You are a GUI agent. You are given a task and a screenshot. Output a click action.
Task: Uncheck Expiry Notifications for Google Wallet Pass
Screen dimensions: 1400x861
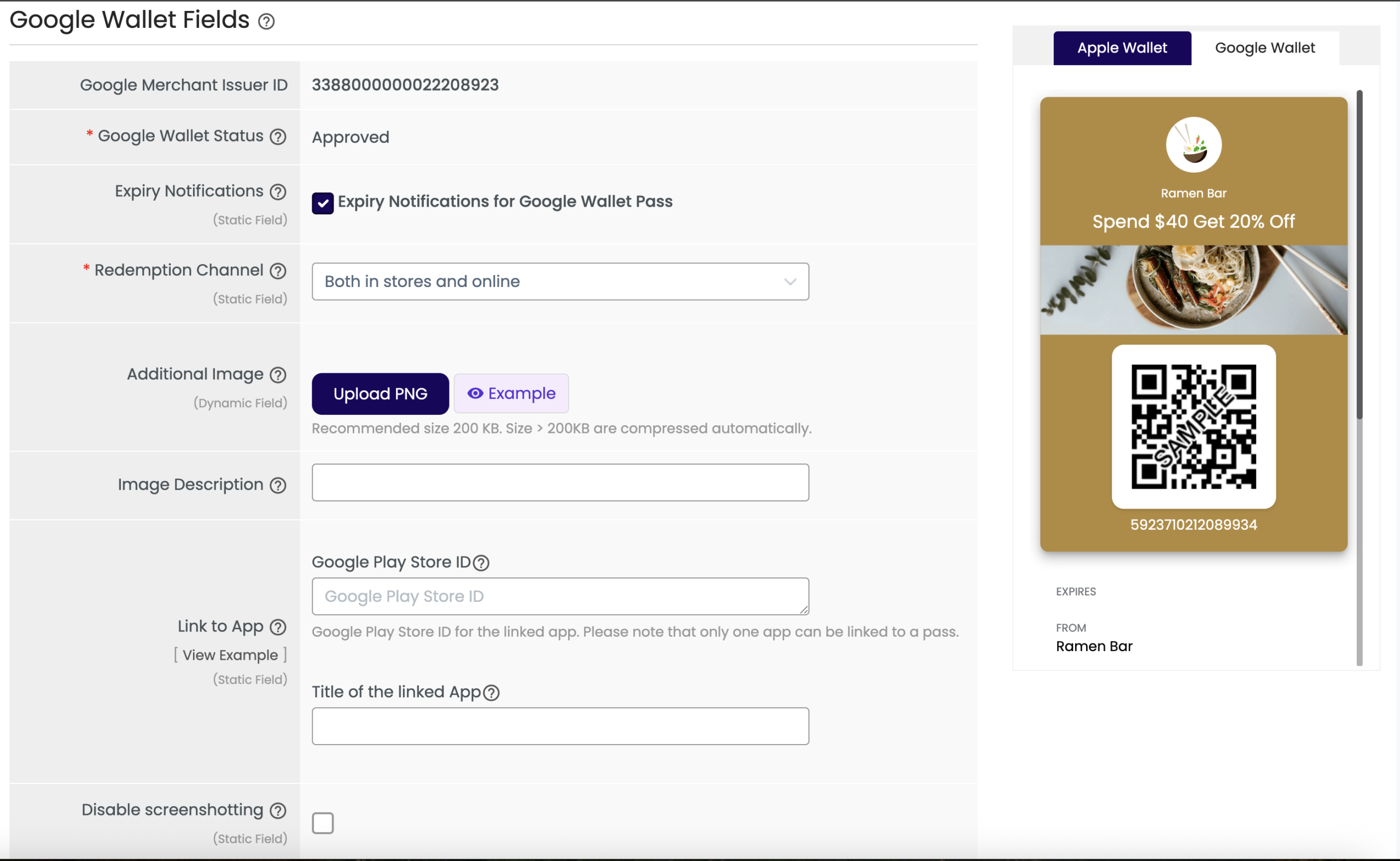323,203
